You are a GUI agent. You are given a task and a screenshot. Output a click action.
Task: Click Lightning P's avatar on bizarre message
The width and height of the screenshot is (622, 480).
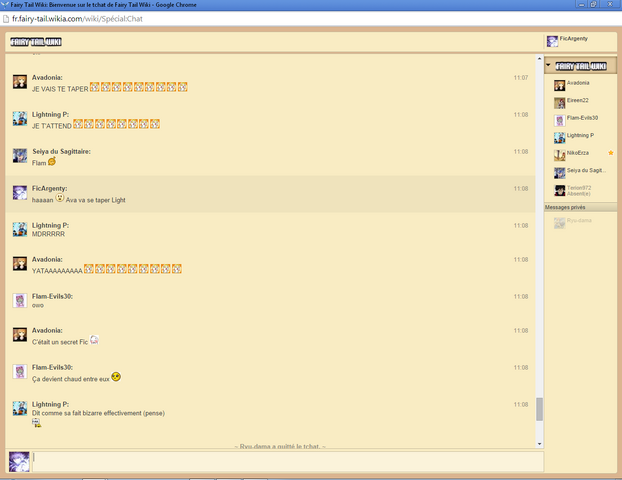(20, 408)
